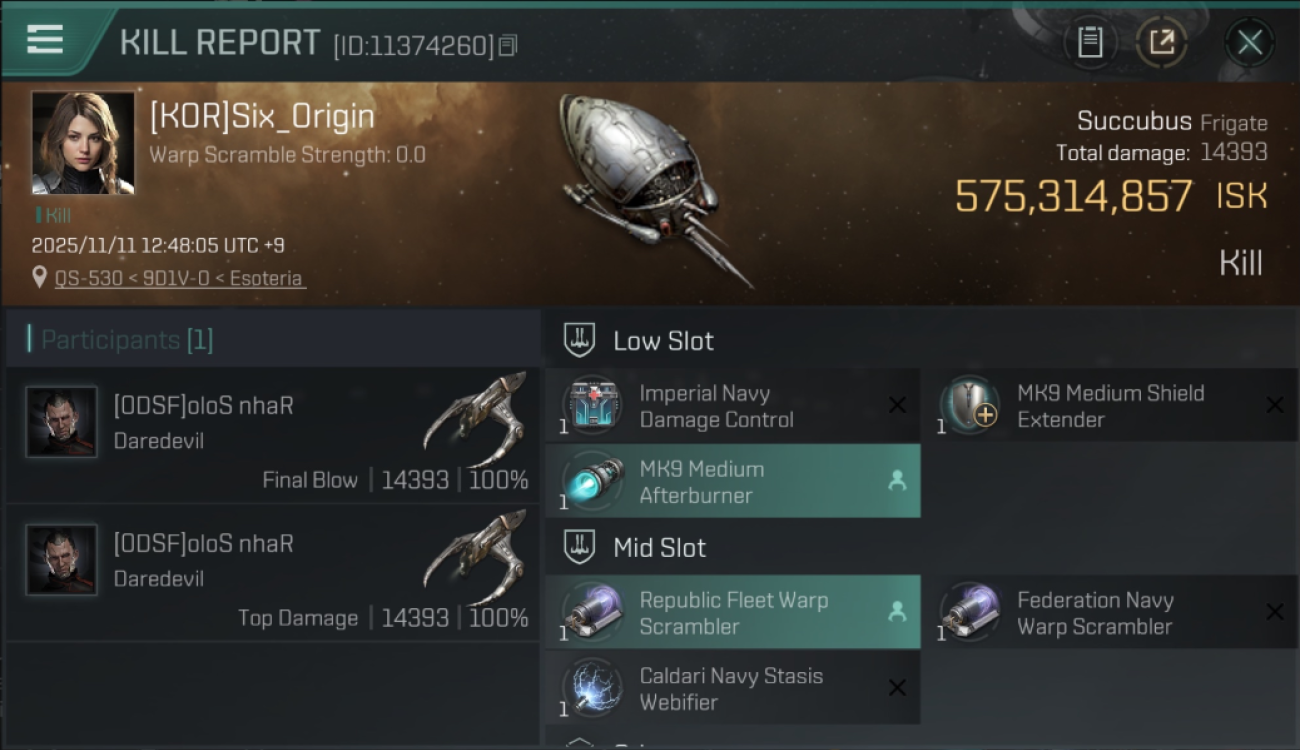Screen dimensions: 1300x750
Task: Toggle MK9 Medium Afterburner selection
Action: [x=897, y=481]
